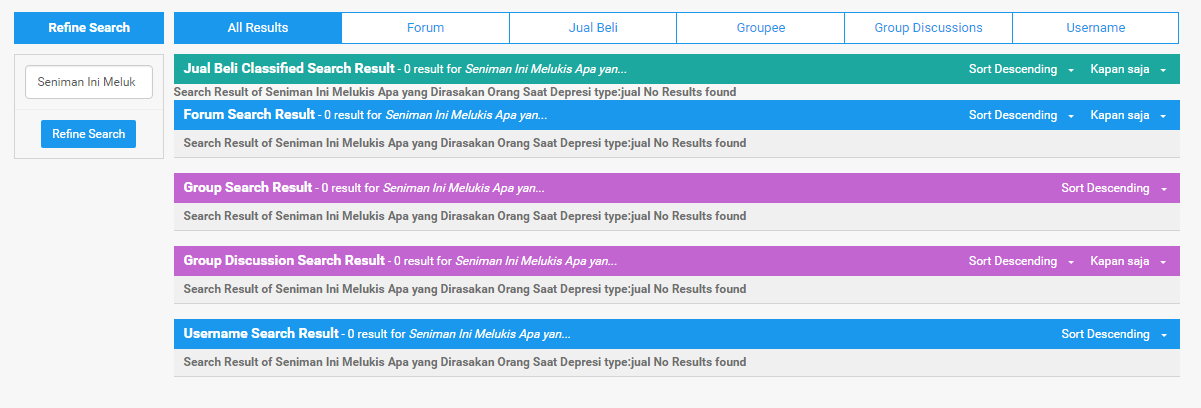Switch to the All Results tab
Viewport: 1201px width, 408px height.
point(258,28)
